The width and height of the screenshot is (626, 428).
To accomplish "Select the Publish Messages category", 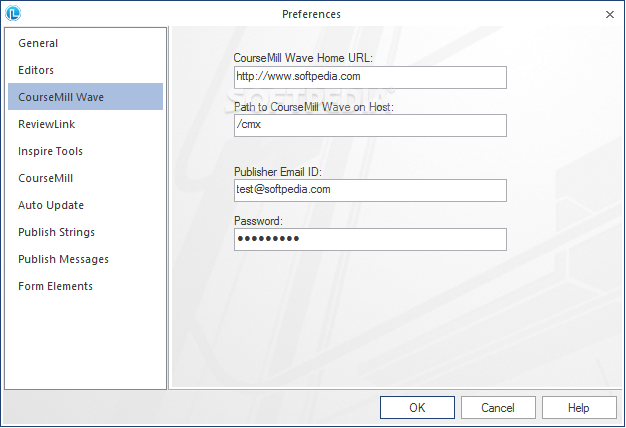I will 85,259.
